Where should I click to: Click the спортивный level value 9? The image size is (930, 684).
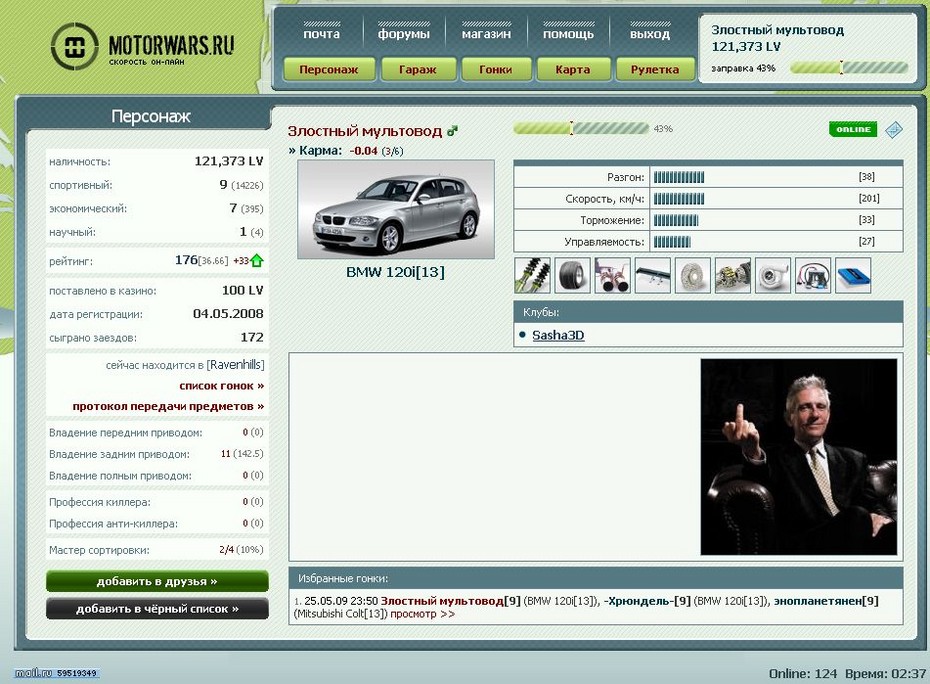pyautogui.click(x=224, y=184)
